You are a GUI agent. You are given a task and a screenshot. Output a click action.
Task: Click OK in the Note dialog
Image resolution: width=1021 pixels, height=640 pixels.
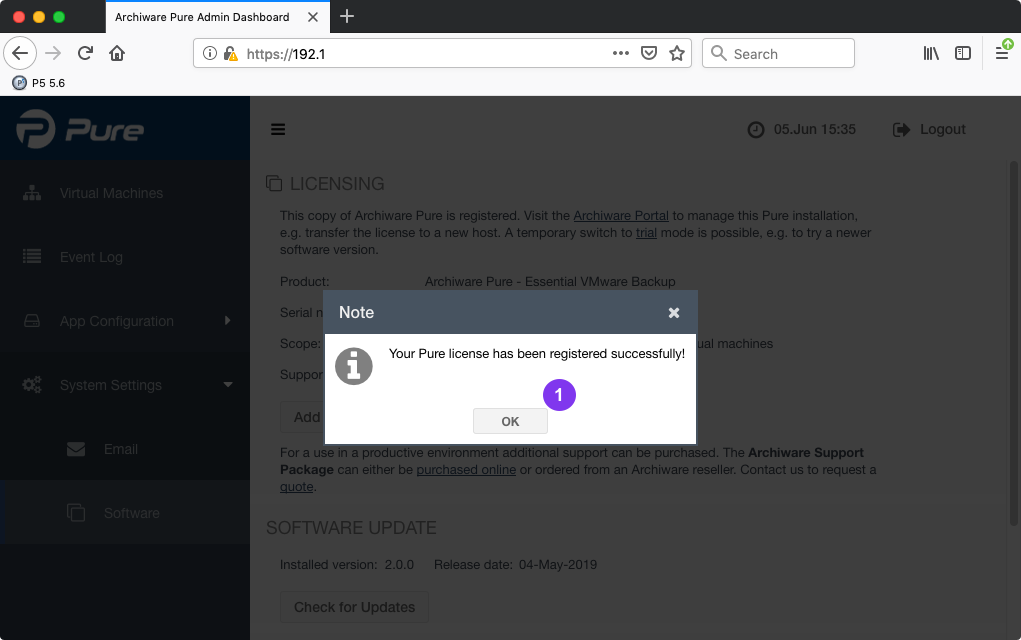click(x=510, y=421)
